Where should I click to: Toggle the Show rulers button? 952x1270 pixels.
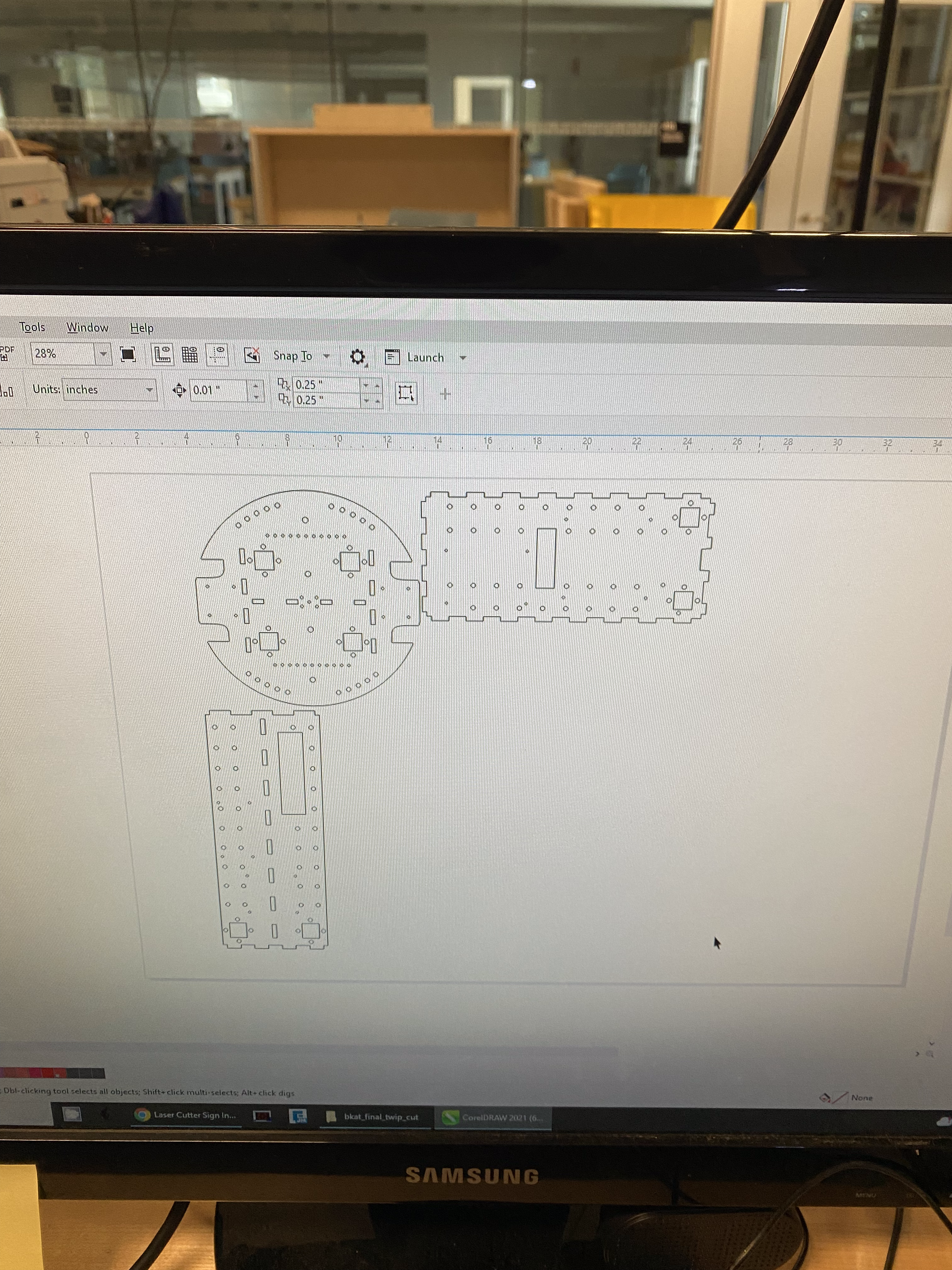pos(162,355)
